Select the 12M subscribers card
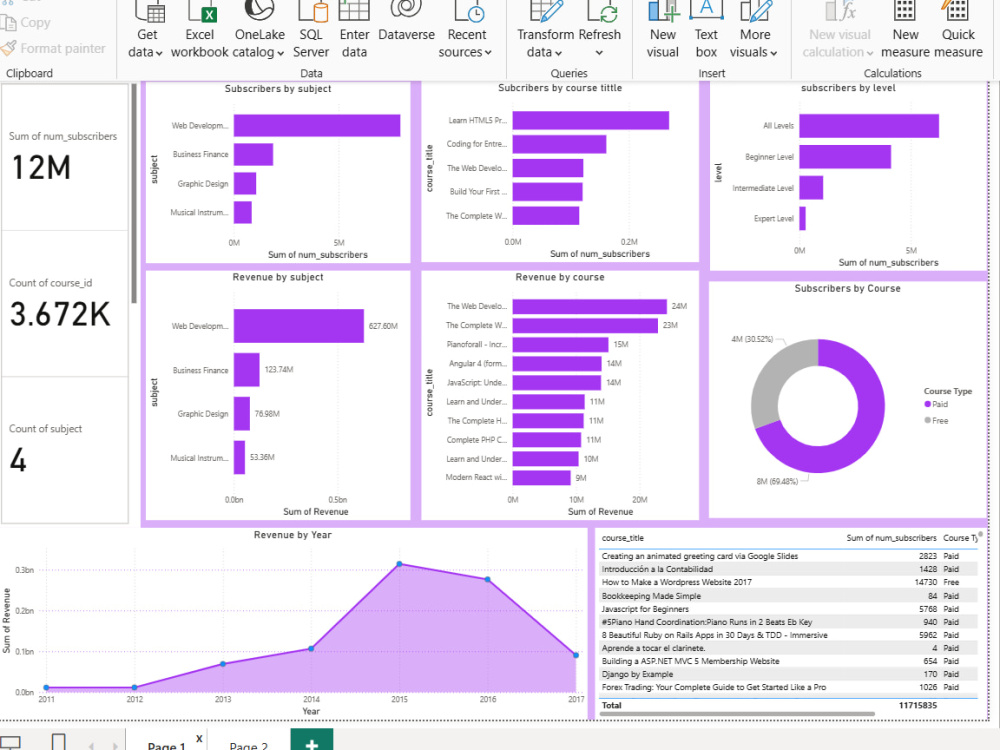Image resolution: width=1000 pixels, height=750 pixels. 64,157
